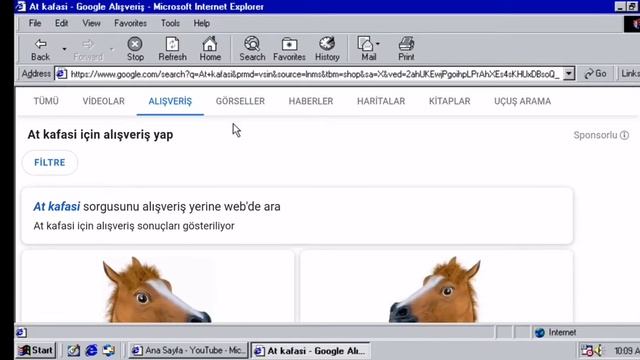This screenshot has width=640, height=360.
Task: Open the Links toolbar label
Action: coord(630,73)
